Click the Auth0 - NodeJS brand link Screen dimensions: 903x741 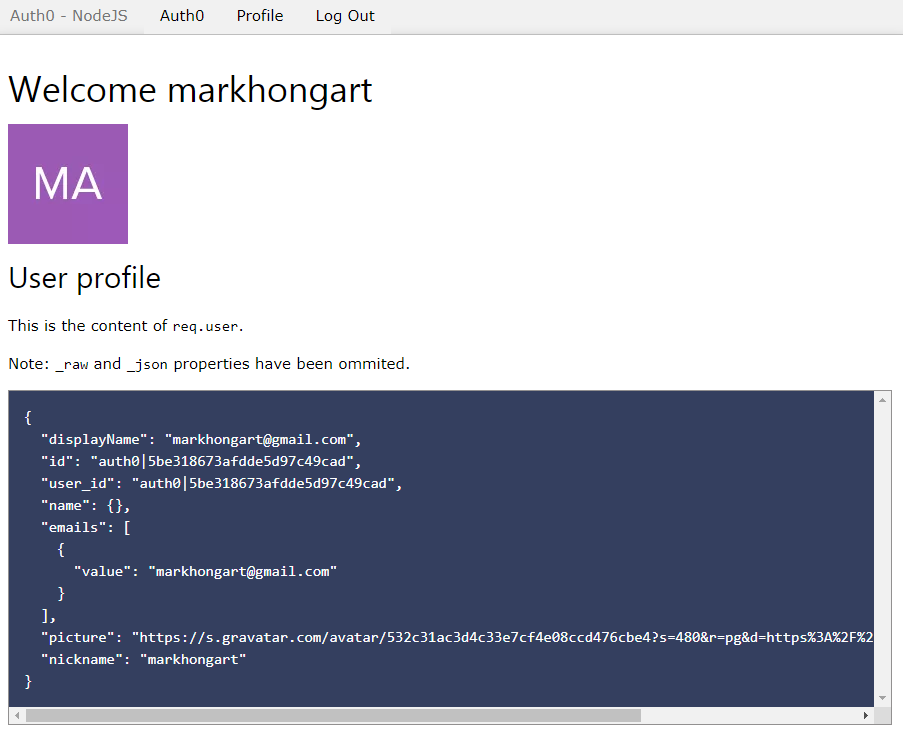[x=69, y=16]
